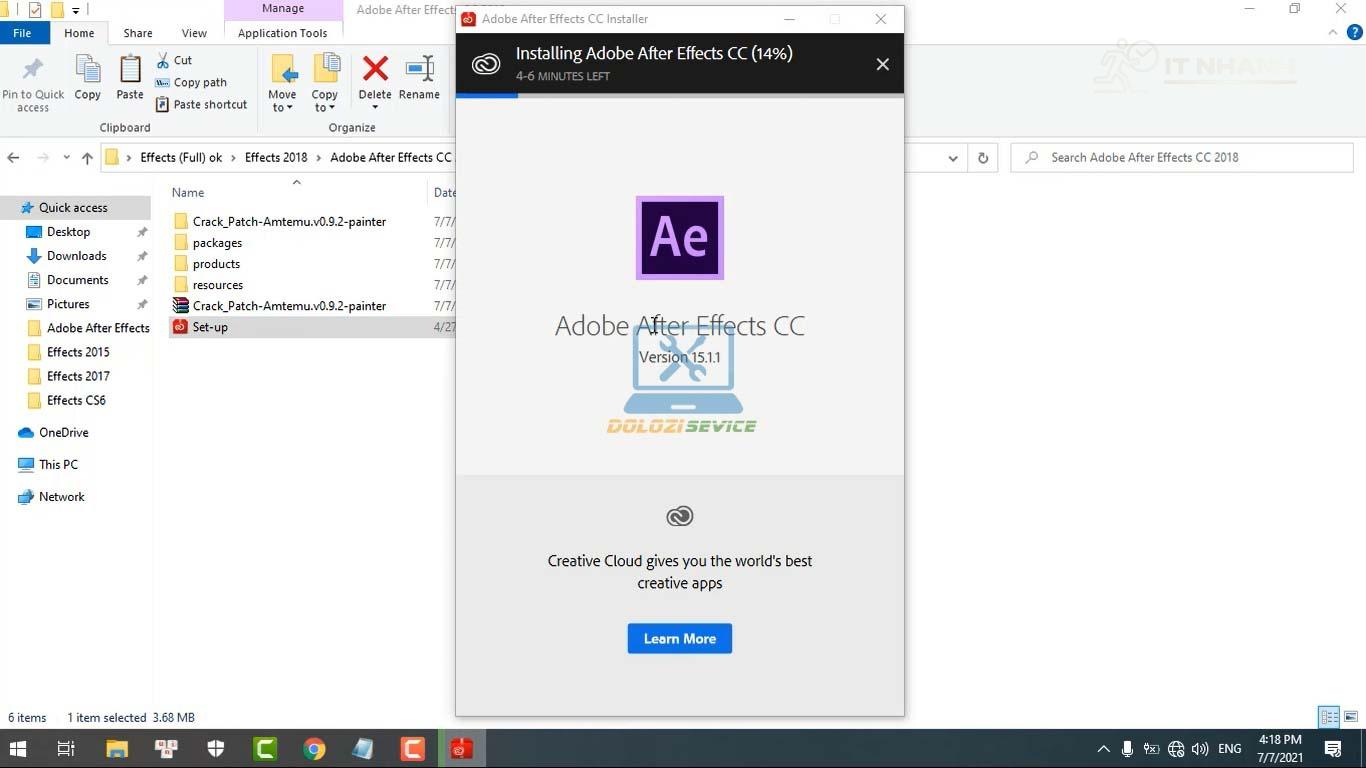This screenshot has width=1366, height=768.
Task: Click the Paste ribbon button
Action: tap(130, 78)
